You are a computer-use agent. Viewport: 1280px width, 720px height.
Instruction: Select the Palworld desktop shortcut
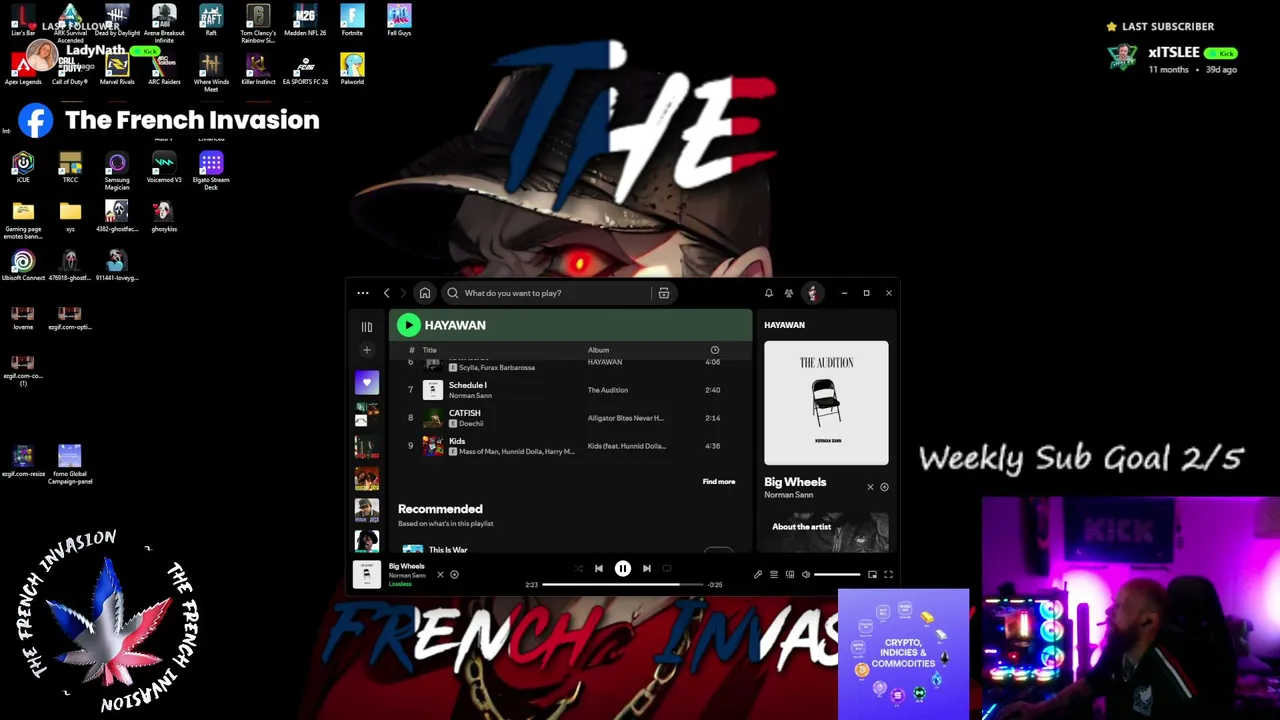[x=352, y=70]
